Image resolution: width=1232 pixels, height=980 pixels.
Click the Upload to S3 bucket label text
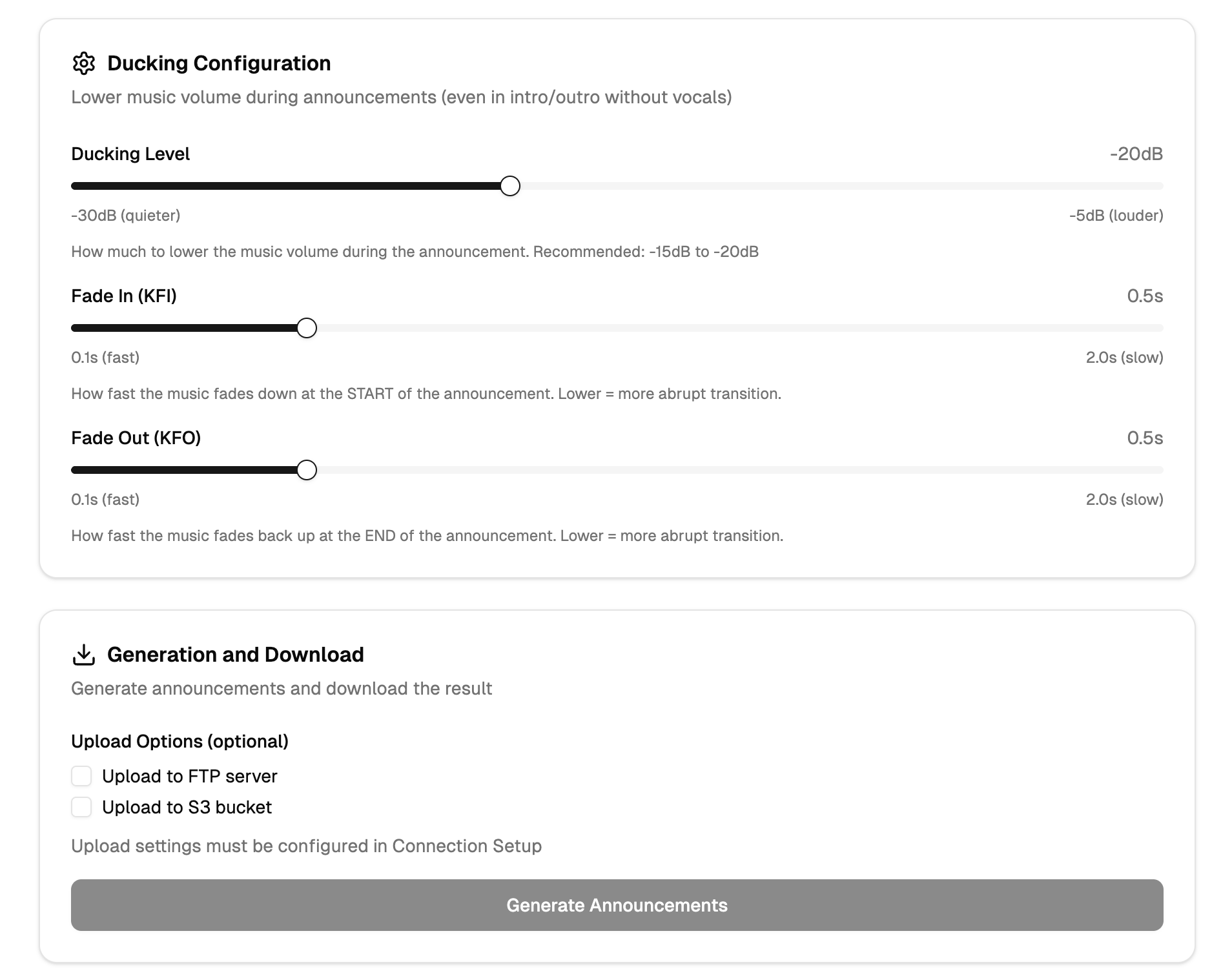pyautogui.click(x=187, y=807)
